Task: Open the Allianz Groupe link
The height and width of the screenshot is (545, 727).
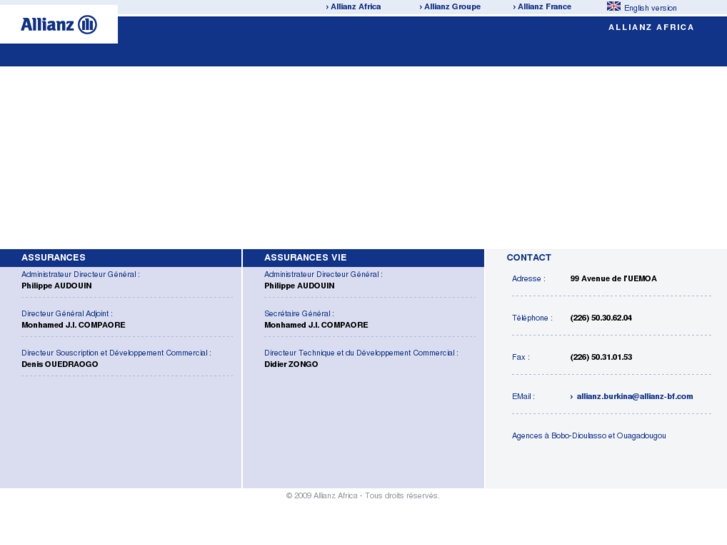Action: tap(450, 6)
